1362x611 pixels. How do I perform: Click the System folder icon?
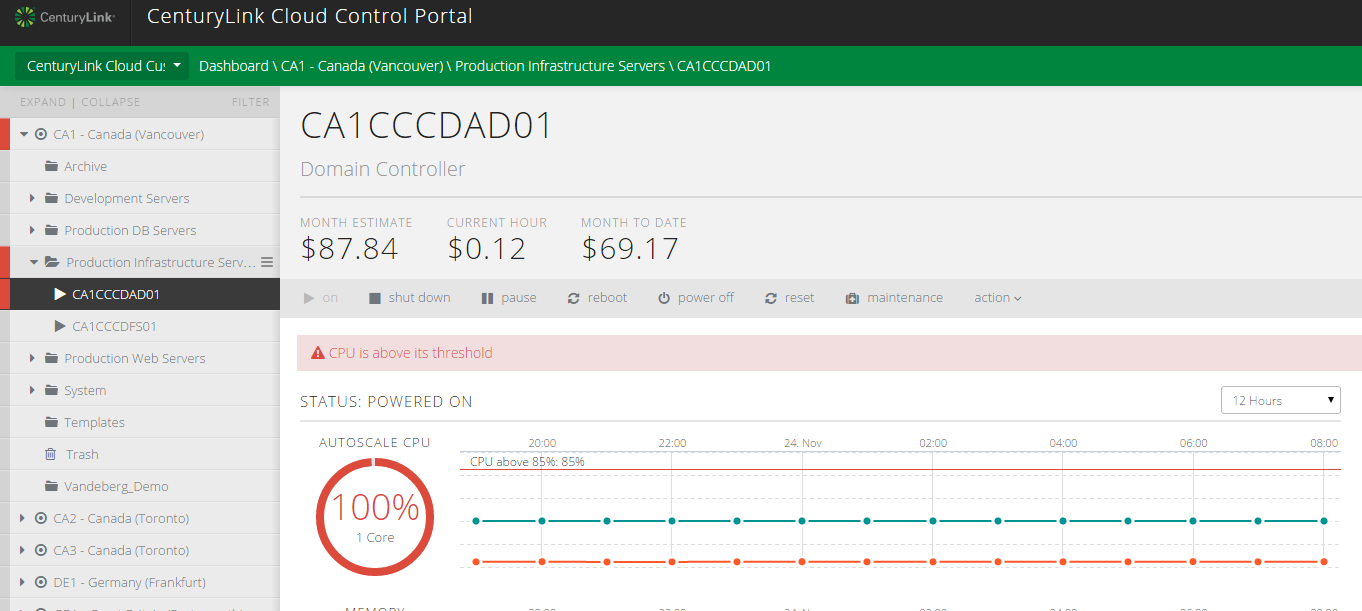click(51, 390)
